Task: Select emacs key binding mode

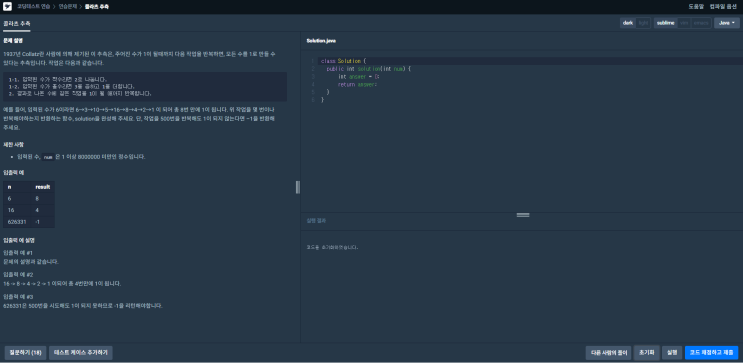Action: coord(700,23)
